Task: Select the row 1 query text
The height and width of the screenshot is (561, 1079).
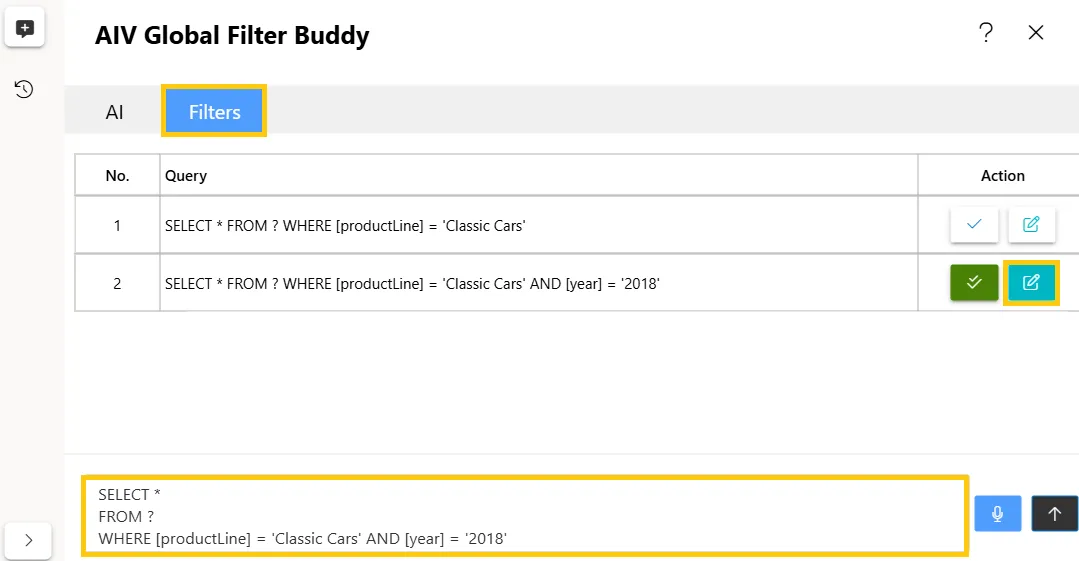Action: 345,226
